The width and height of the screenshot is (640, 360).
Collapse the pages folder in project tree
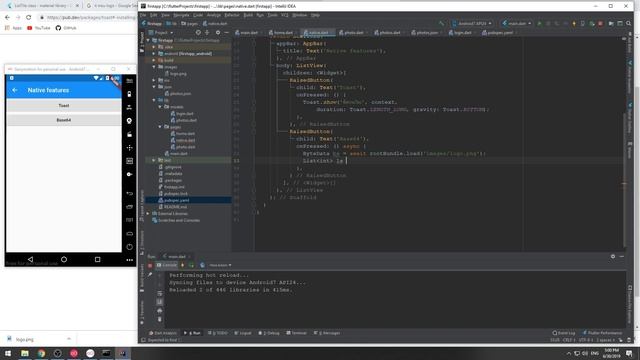tap(160, 127)
